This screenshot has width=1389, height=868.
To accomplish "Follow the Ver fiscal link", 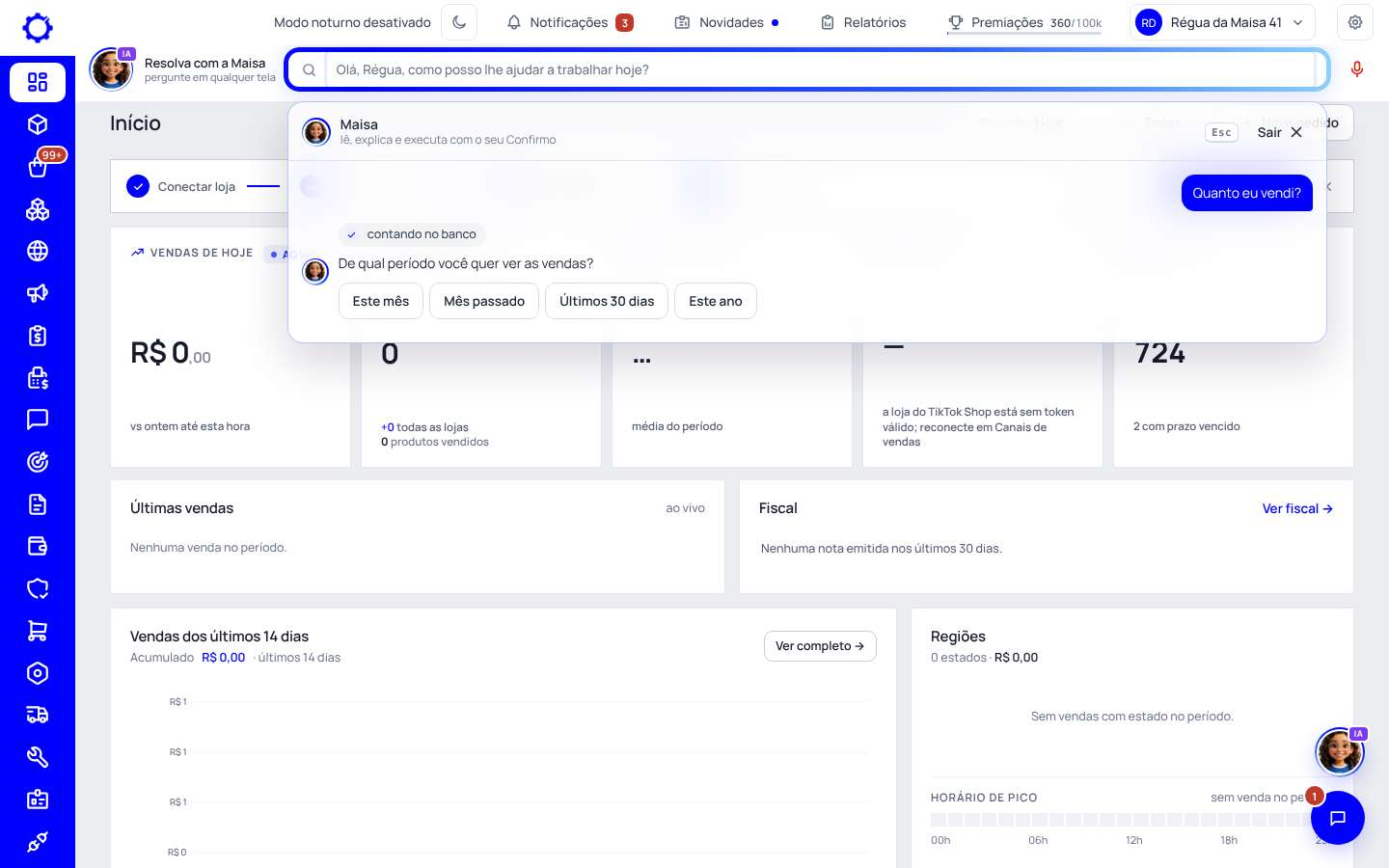I will click(1297, 508).
